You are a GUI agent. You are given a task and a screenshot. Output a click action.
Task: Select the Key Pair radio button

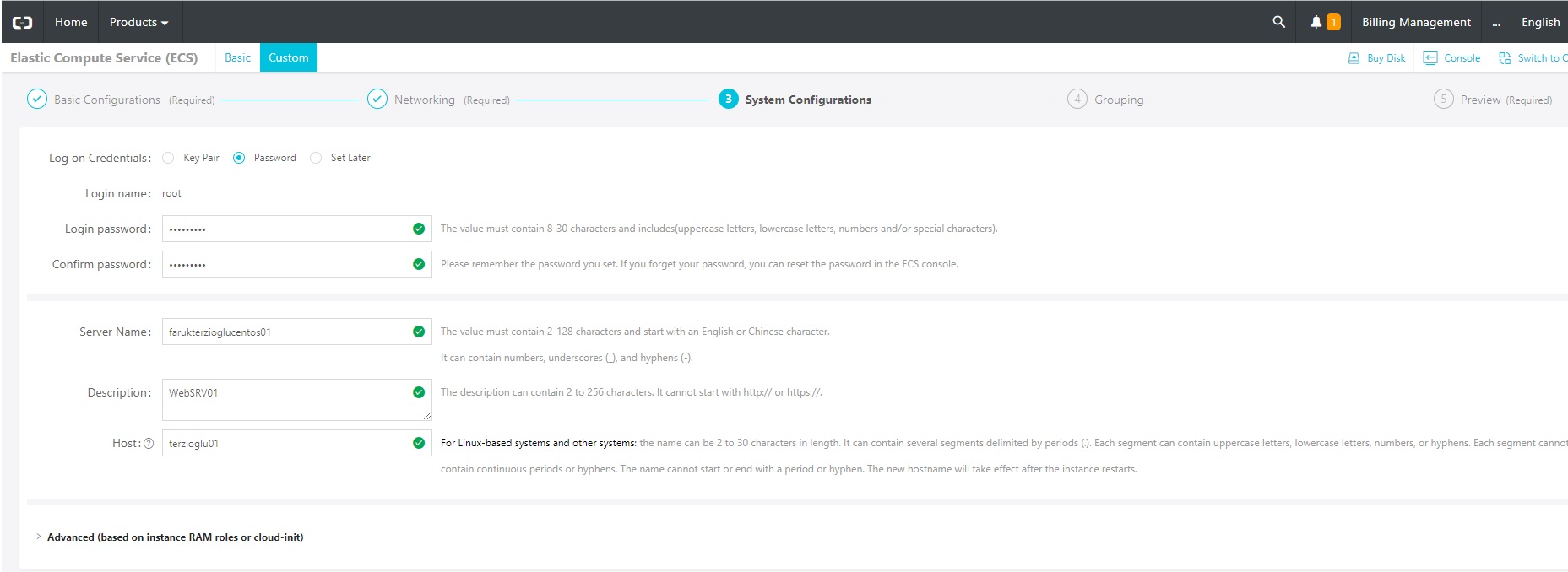point(168,158)
